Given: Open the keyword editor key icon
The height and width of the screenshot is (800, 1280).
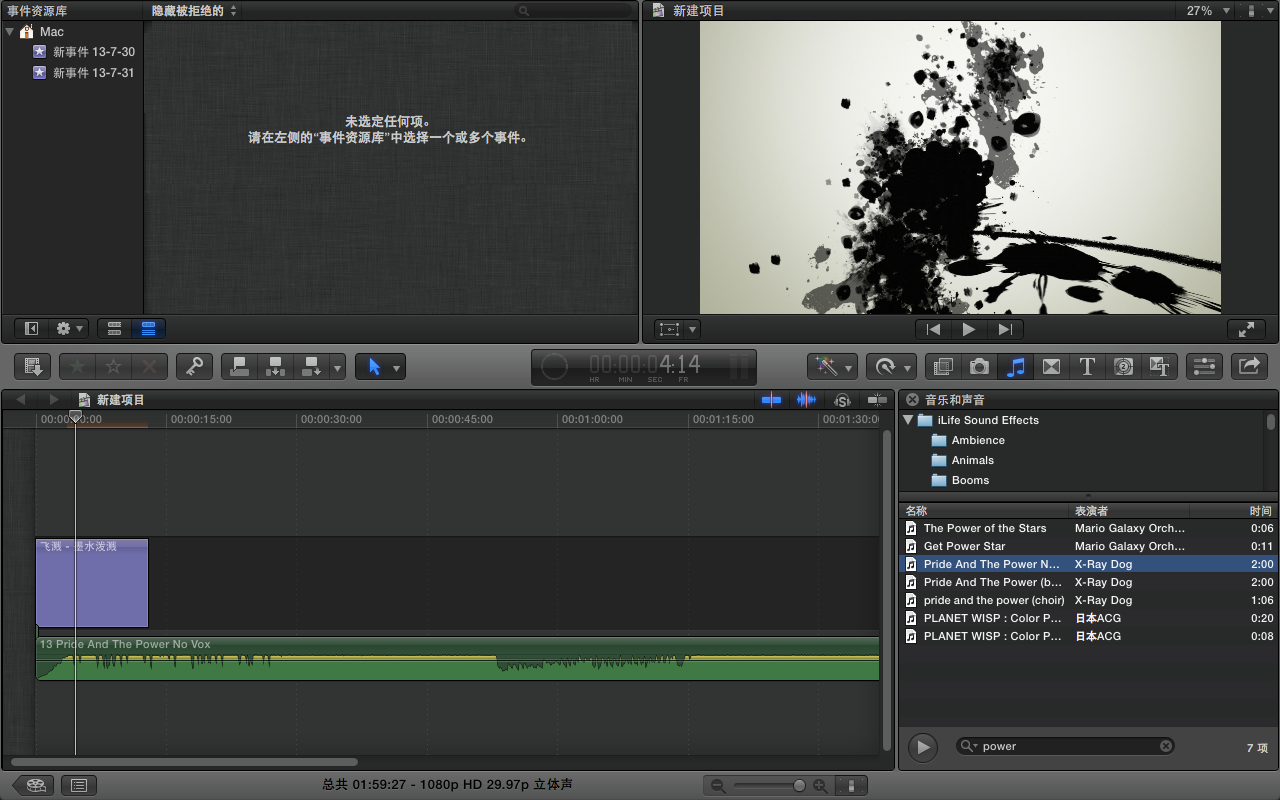Looking at the screenshot, I should point(194,367).
